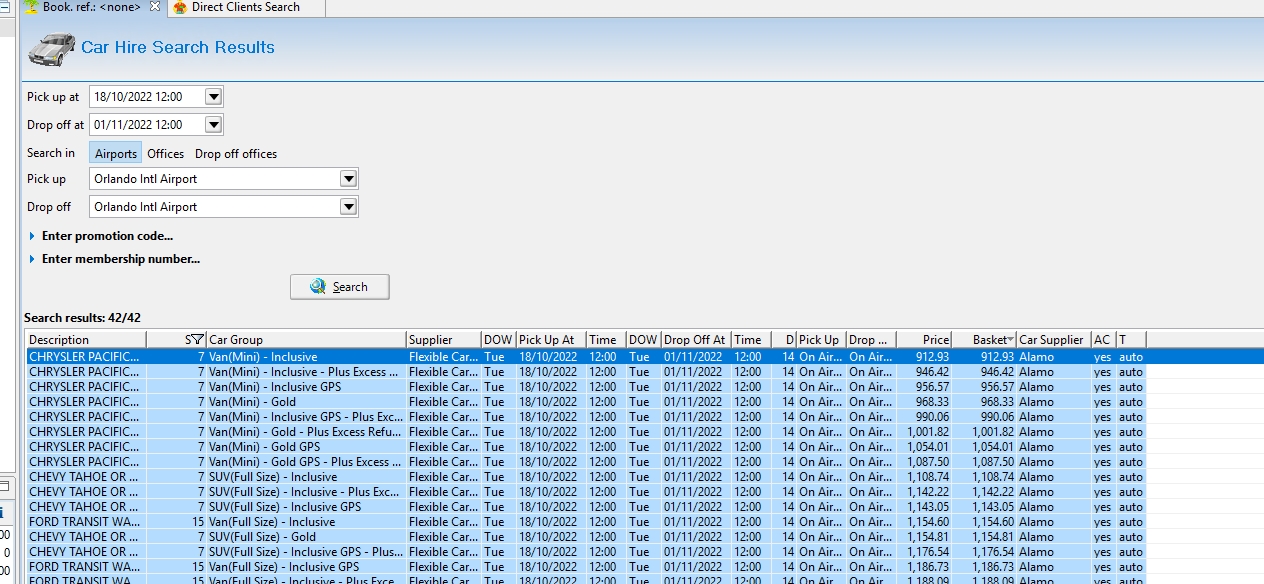Expand Enter membership number section

(114, 259)
